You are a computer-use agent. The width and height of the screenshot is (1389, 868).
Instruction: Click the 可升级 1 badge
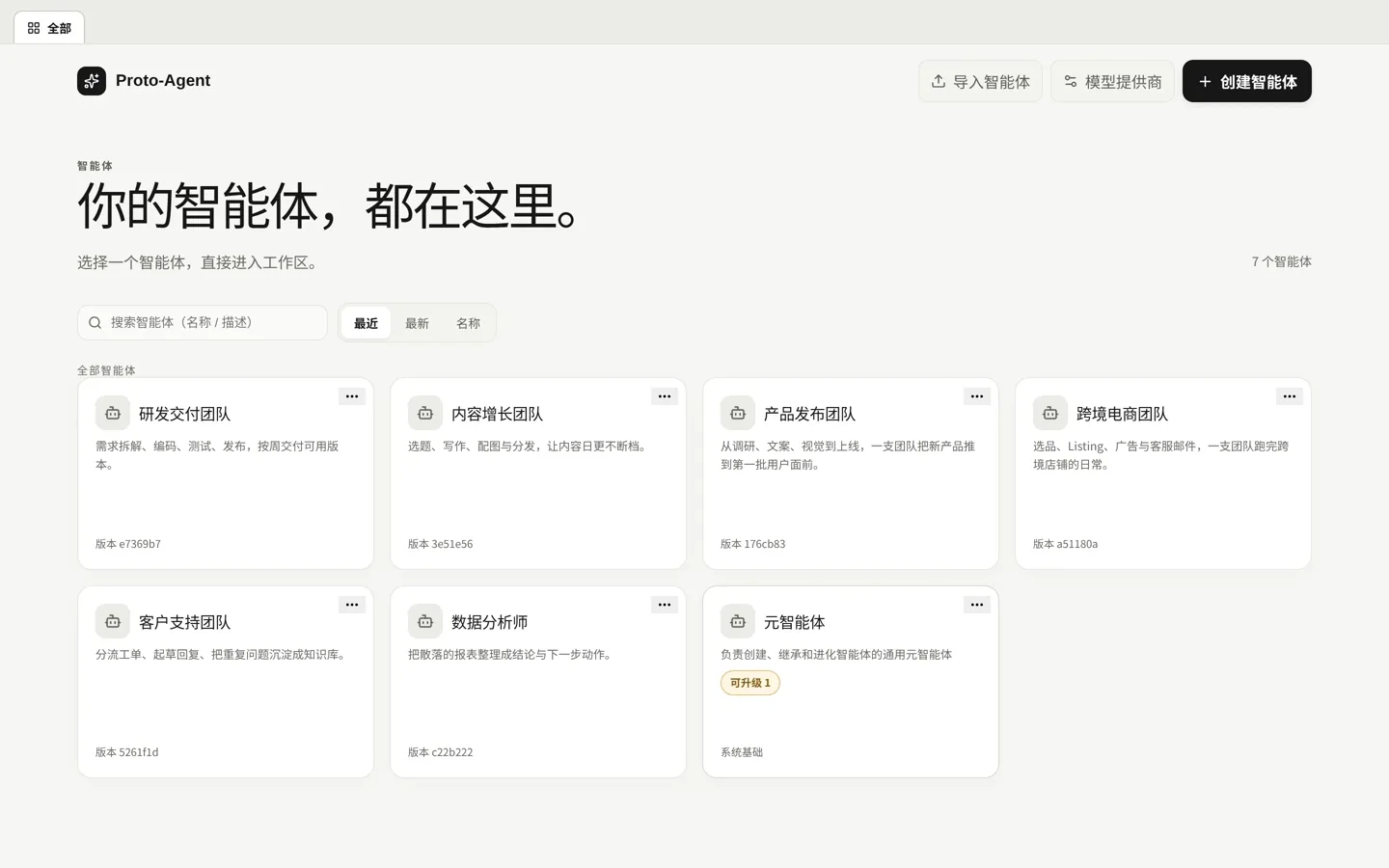click(750, 683)
